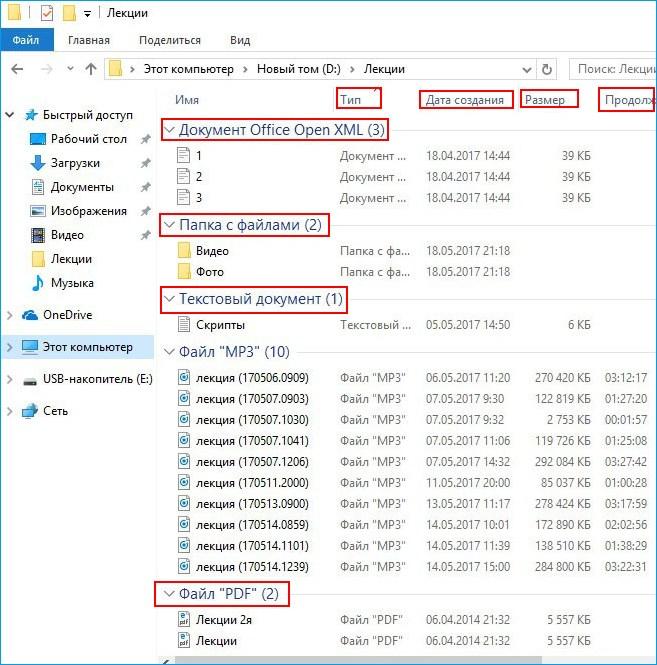Click Properties icon in quick access toolbar
Screen dimensions: 657x665
[47, 13]
